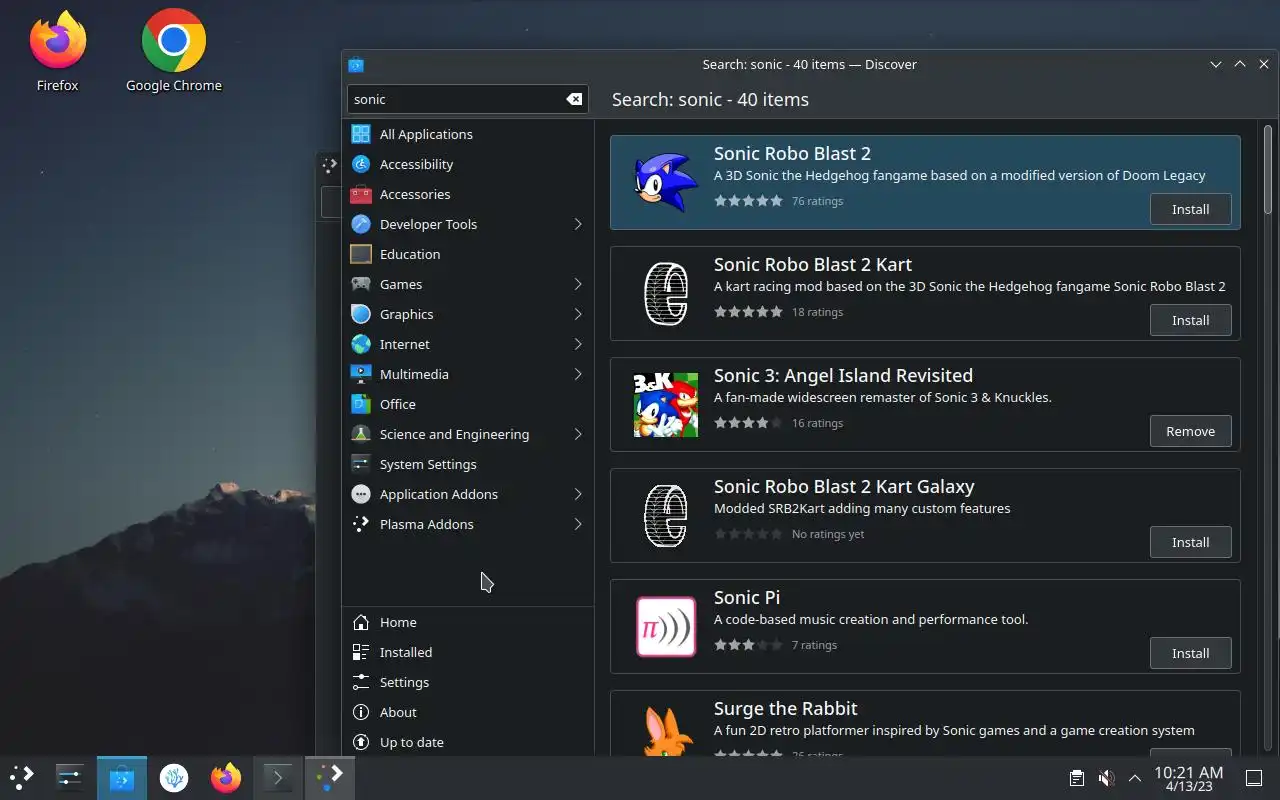Screen dimensions: 1280x800
Task: Click the Search: sonic - 40 items heading
Action: point(710,99)
